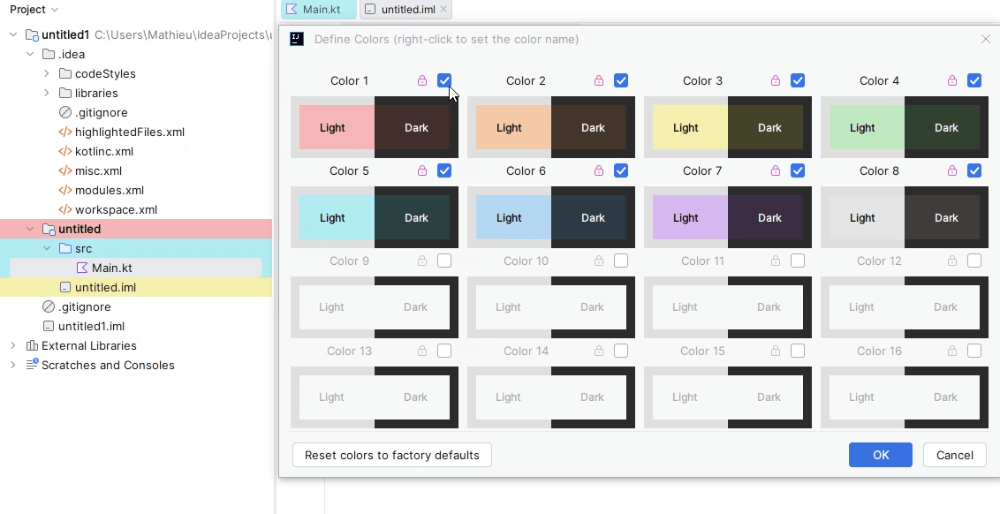Enable the Color 9 checkbox
Image resolution: width=1000 pixels, height=514 pixels.
click(x=445, y=261)
